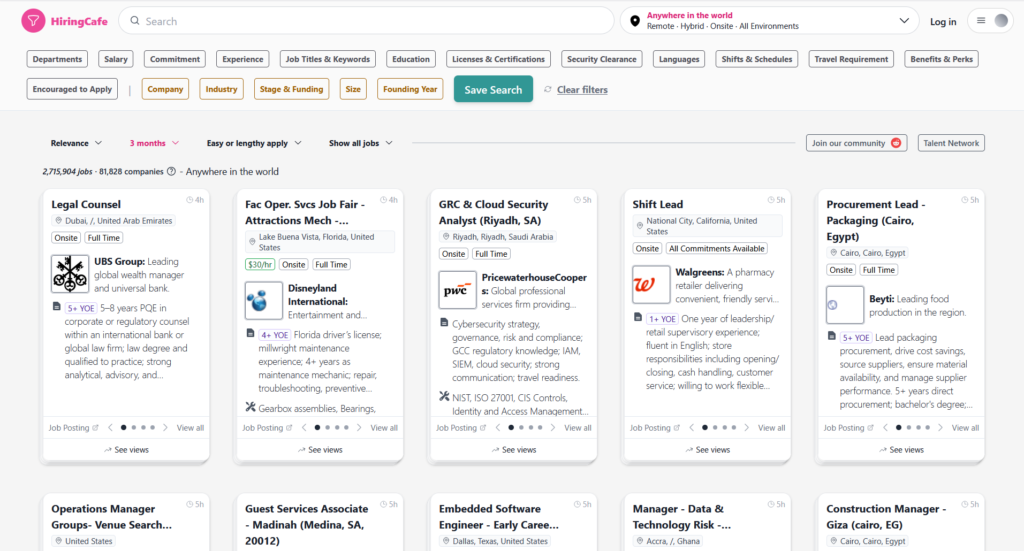Open See views on Shift Lead card

click(x=707, y=450)
